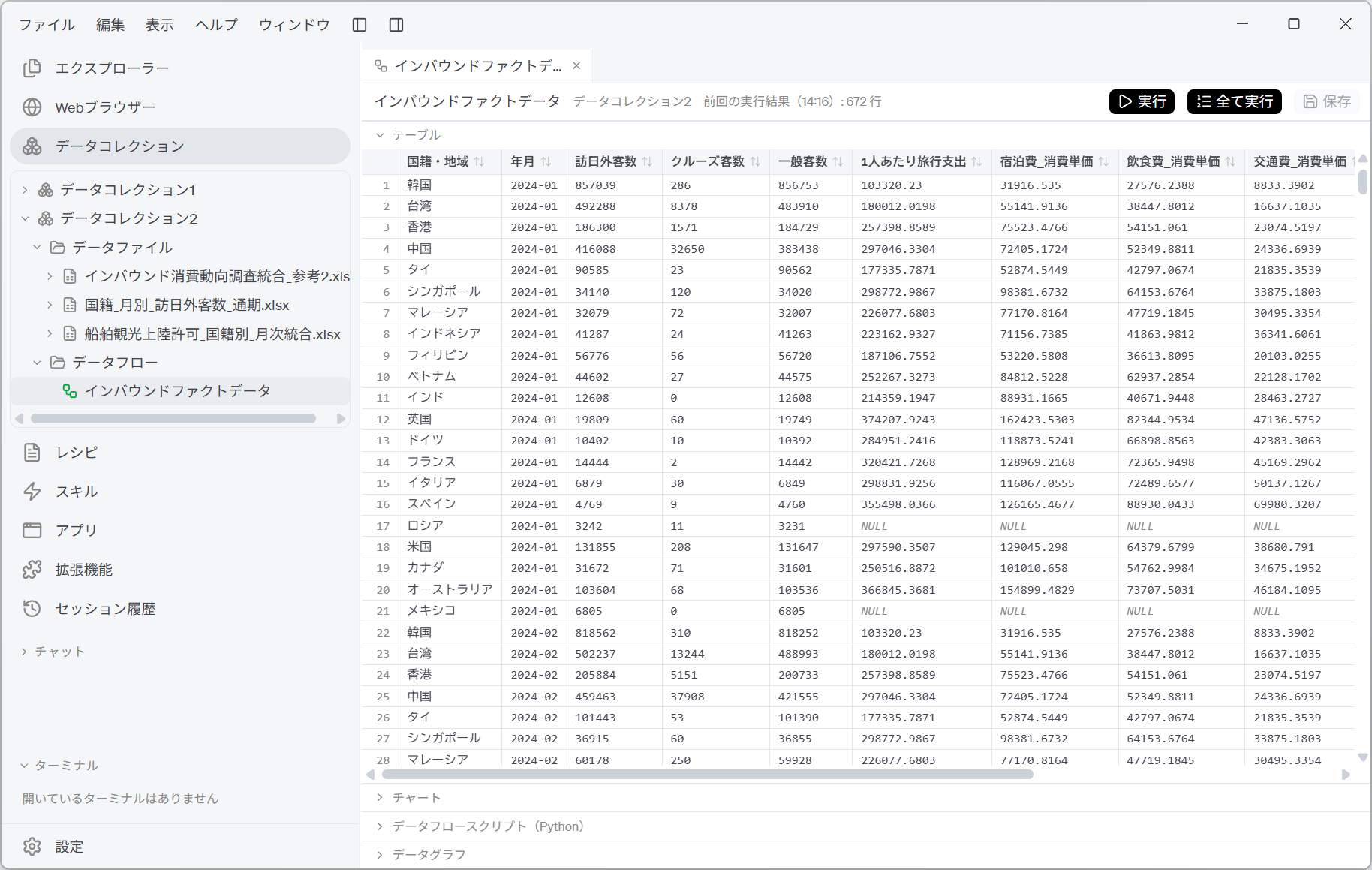Viewport: 1372px width, 870px height.
Task: Open the セッション履歴 clock icon
Action: coord(32,609)
